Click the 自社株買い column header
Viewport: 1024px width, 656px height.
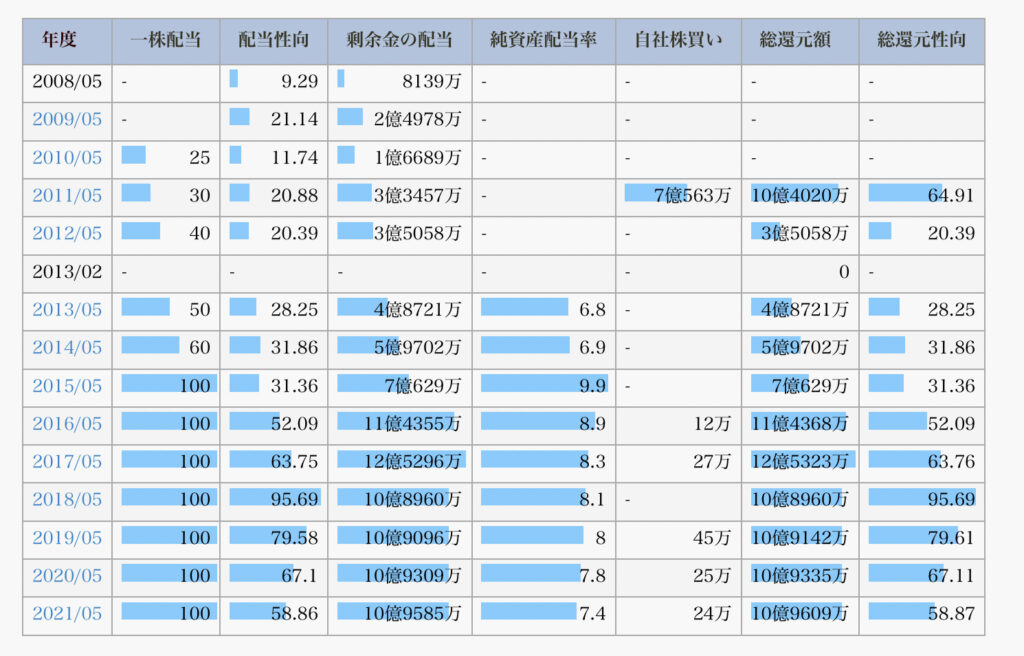pos(678,40)
